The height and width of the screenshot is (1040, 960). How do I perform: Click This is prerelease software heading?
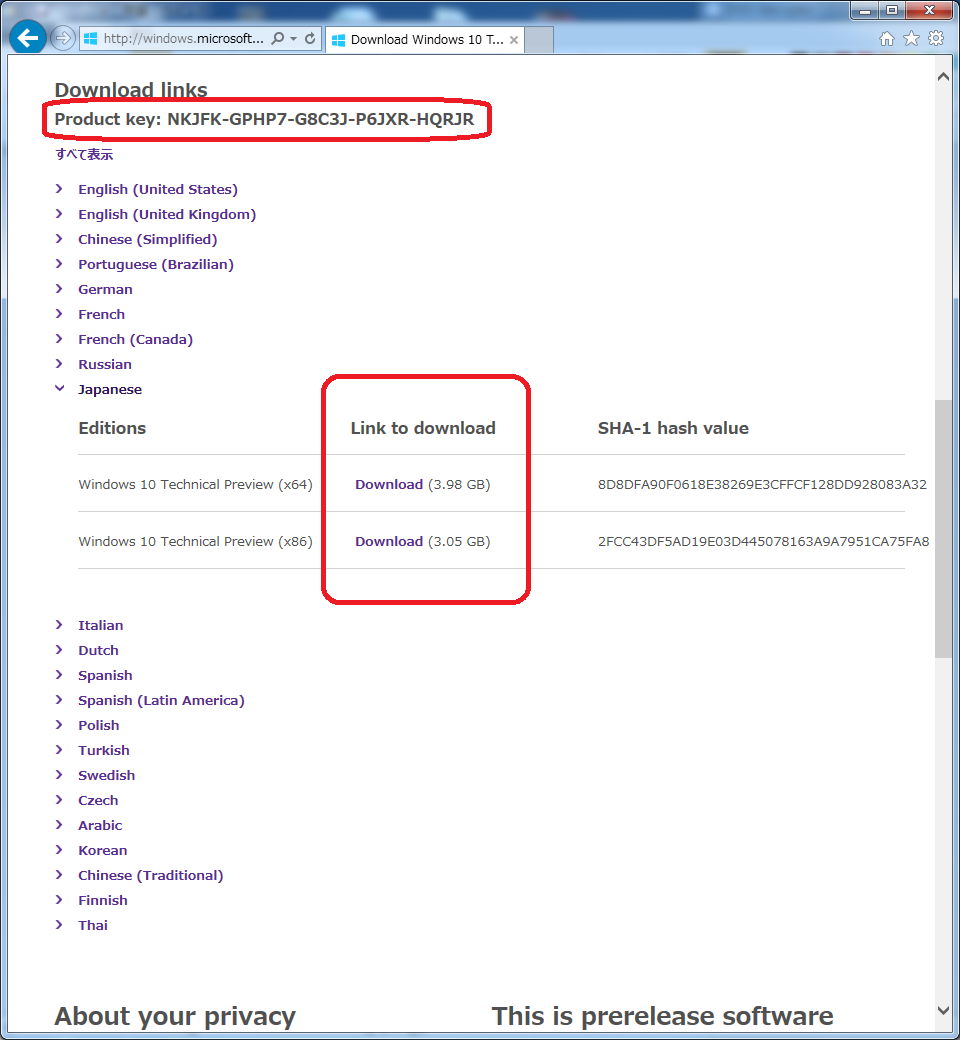coord(662,1016)
